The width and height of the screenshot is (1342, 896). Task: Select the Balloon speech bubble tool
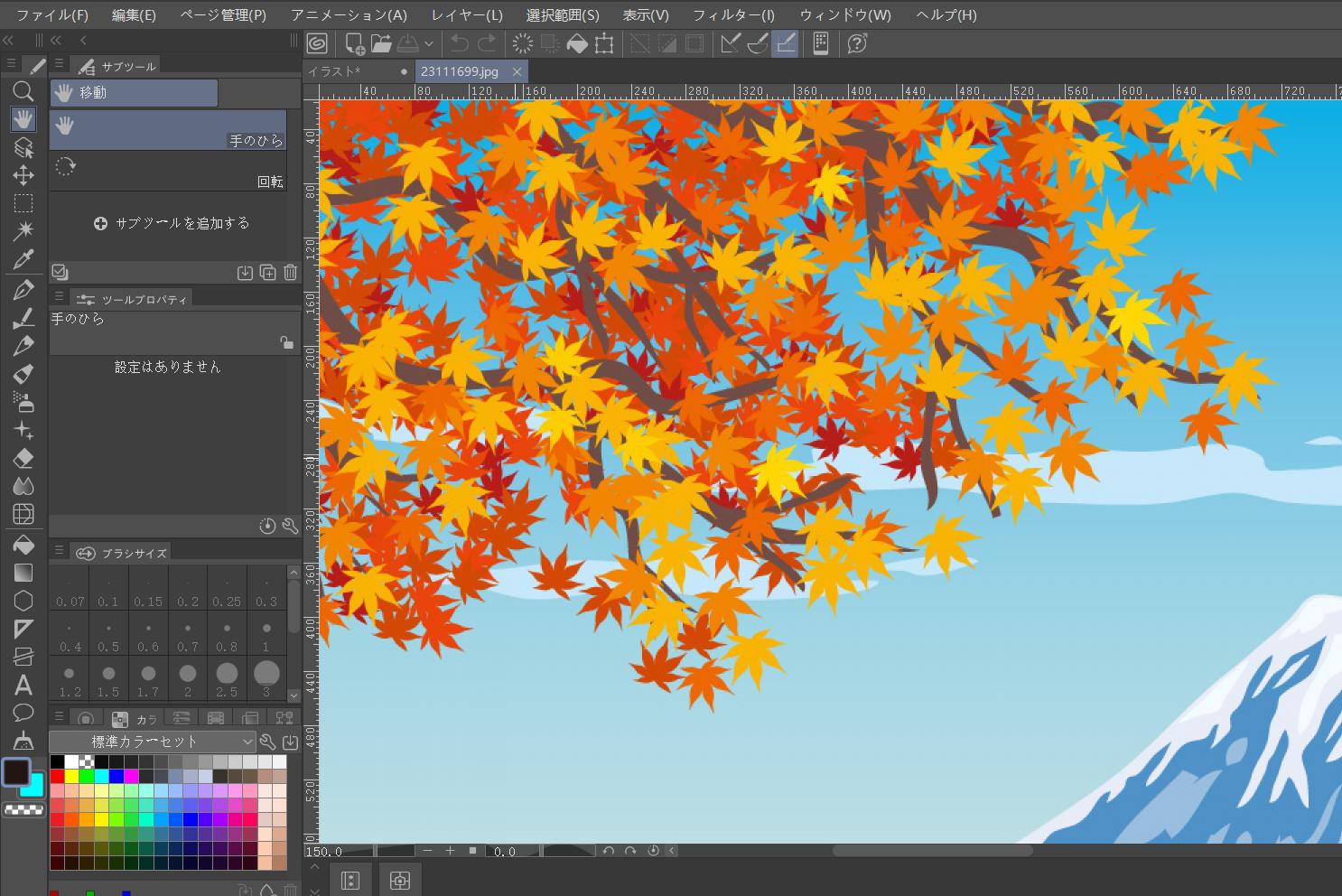point(23,713)
